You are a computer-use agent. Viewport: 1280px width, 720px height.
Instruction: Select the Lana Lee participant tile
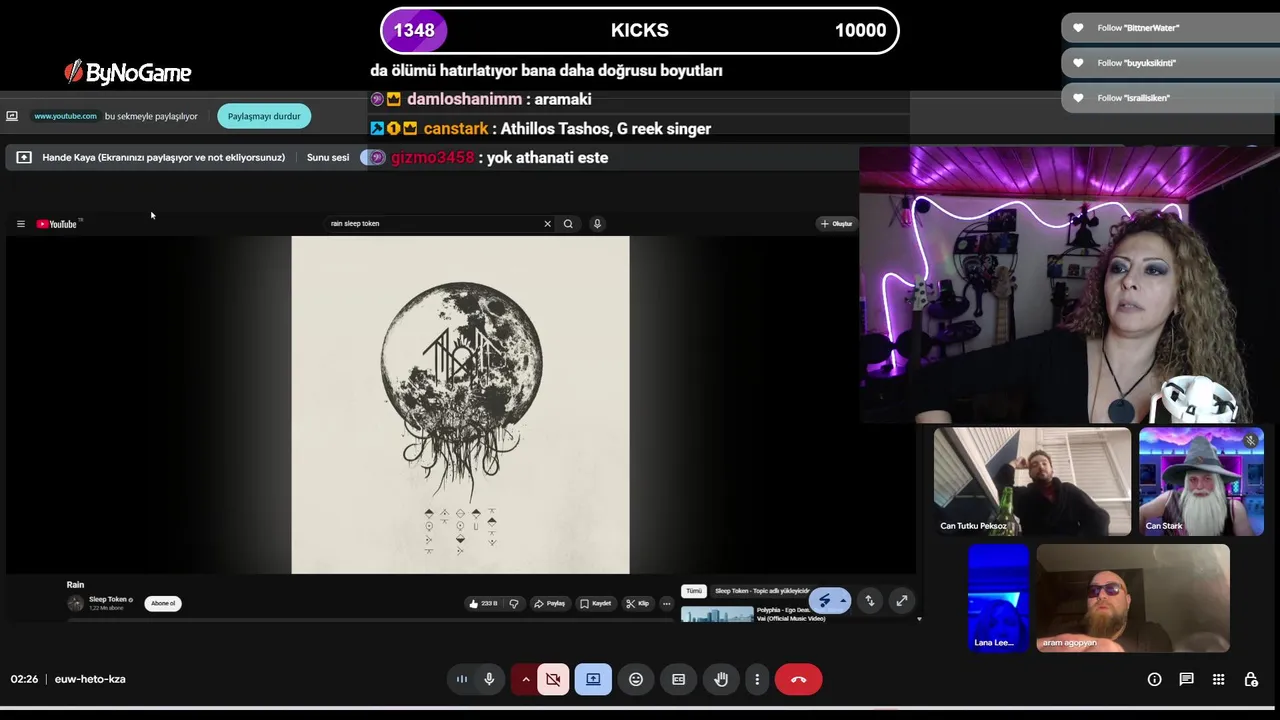pyautogui.click(x=998, y=598)
